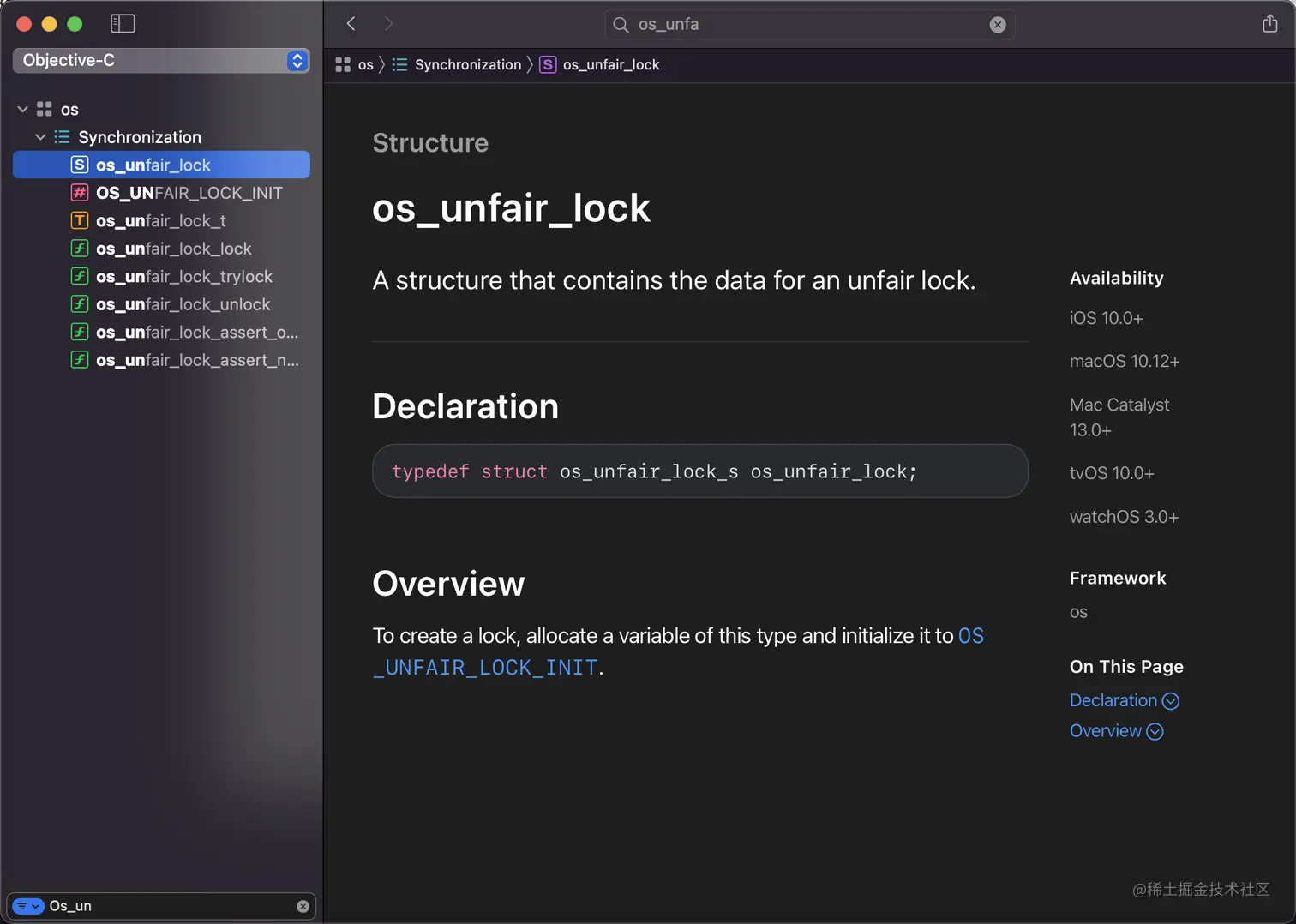Click the Synchronization list icon in sidebar

[62, 136]
